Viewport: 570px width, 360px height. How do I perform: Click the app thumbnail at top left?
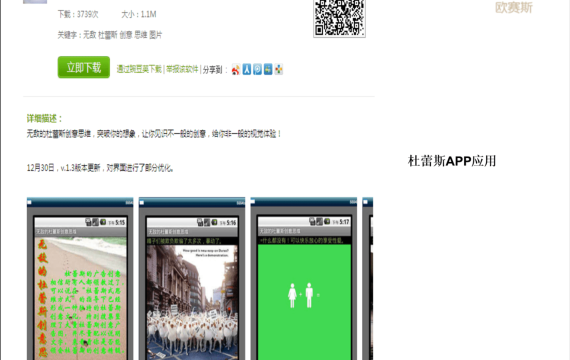35,2
